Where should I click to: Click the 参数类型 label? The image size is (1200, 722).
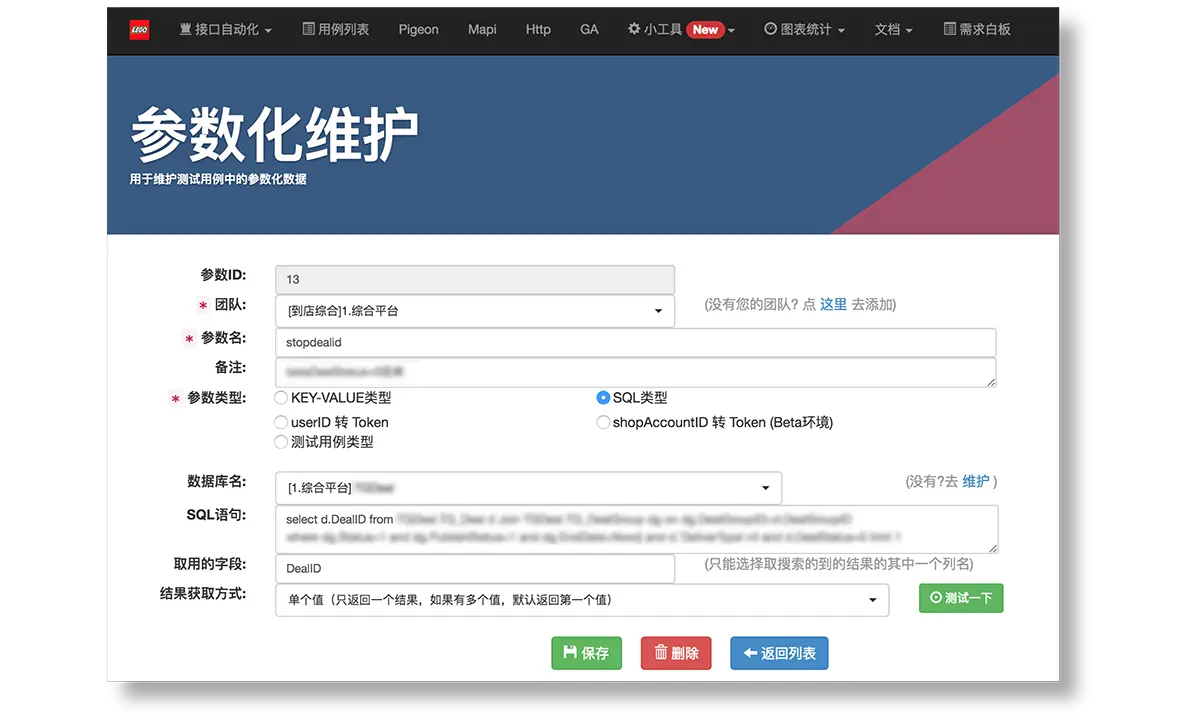point(217,398)
